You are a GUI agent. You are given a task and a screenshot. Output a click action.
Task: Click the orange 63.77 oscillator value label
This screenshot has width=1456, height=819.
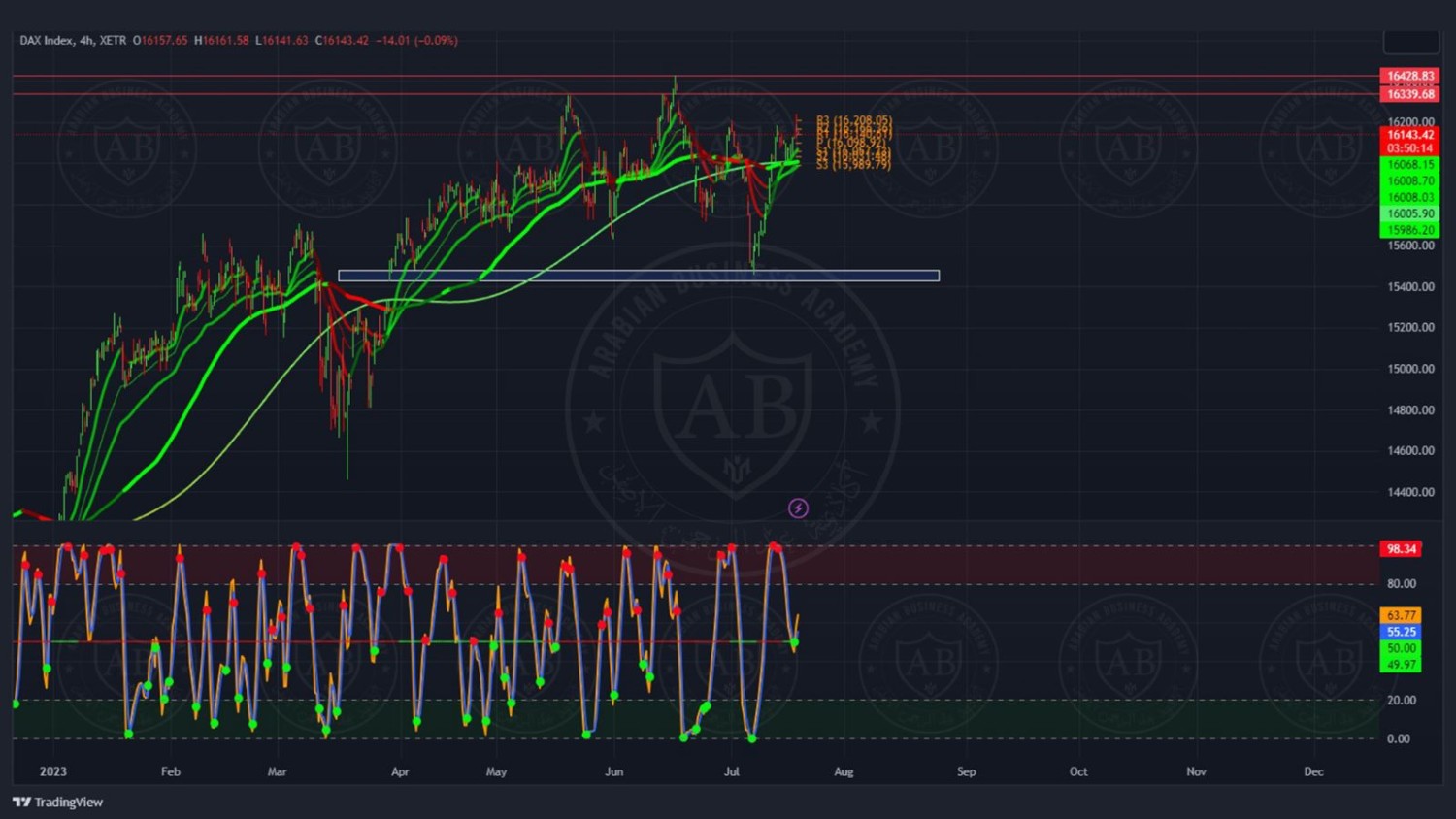tap(1401, 615)
